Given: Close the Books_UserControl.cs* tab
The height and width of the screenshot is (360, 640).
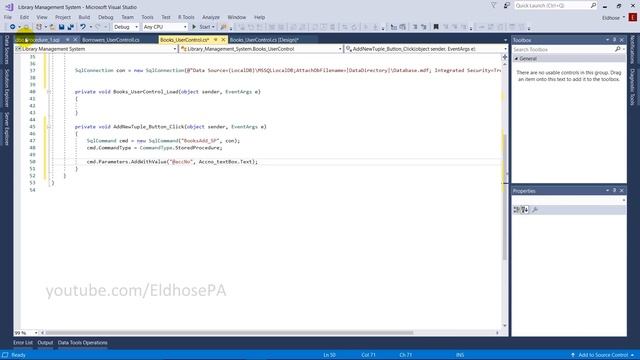Looking at the screenshot, I should (x=223, y=40).
